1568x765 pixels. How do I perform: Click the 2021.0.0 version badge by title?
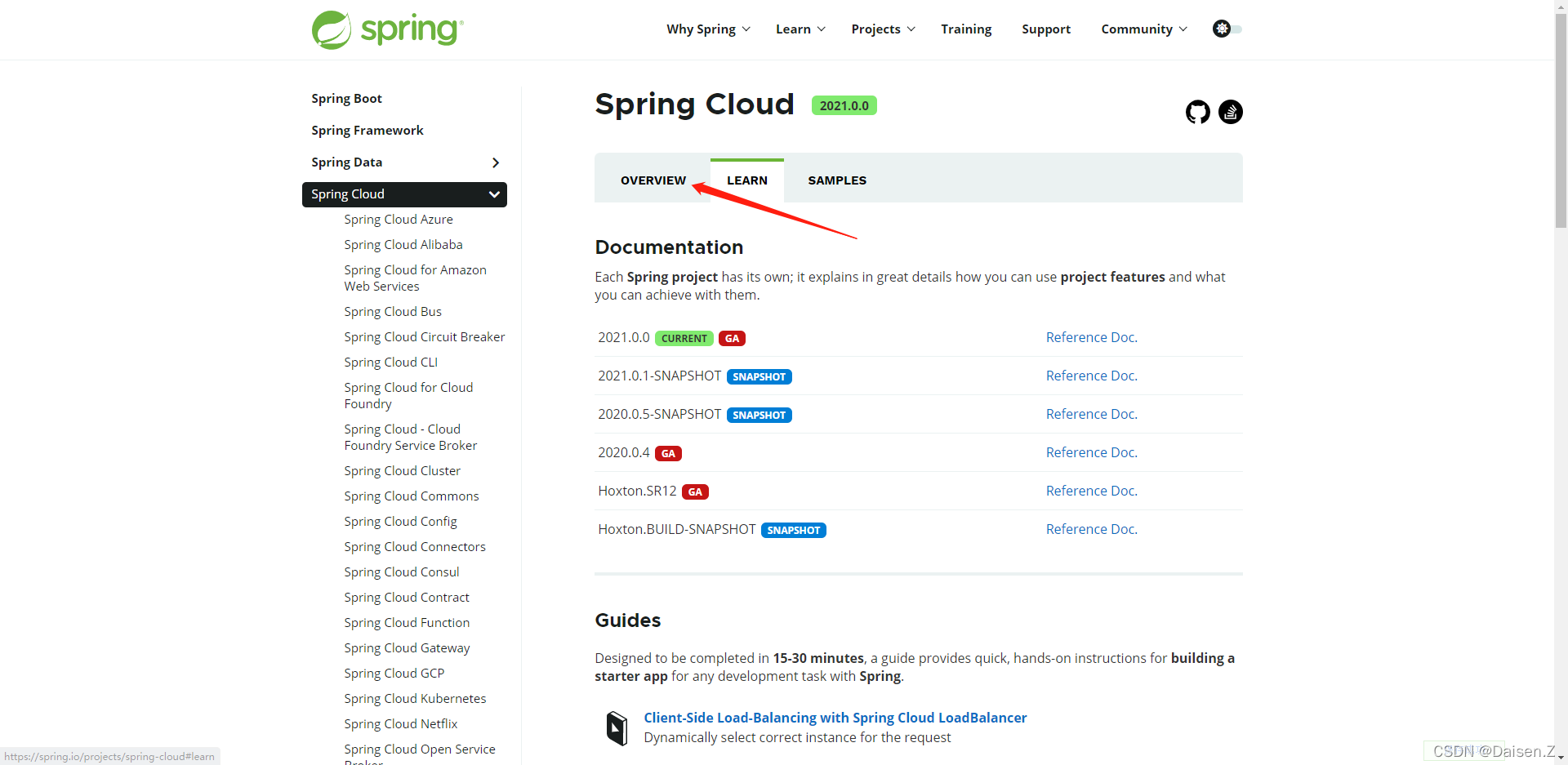point(844,106)
